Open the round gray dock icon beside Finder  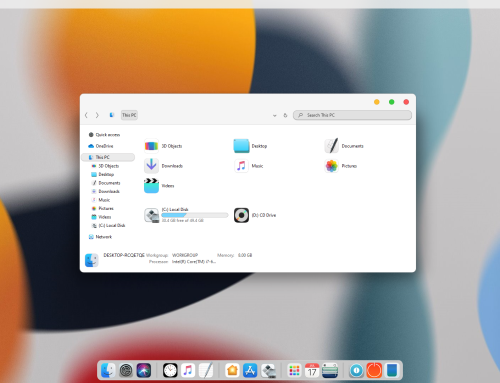pos(126,370)
